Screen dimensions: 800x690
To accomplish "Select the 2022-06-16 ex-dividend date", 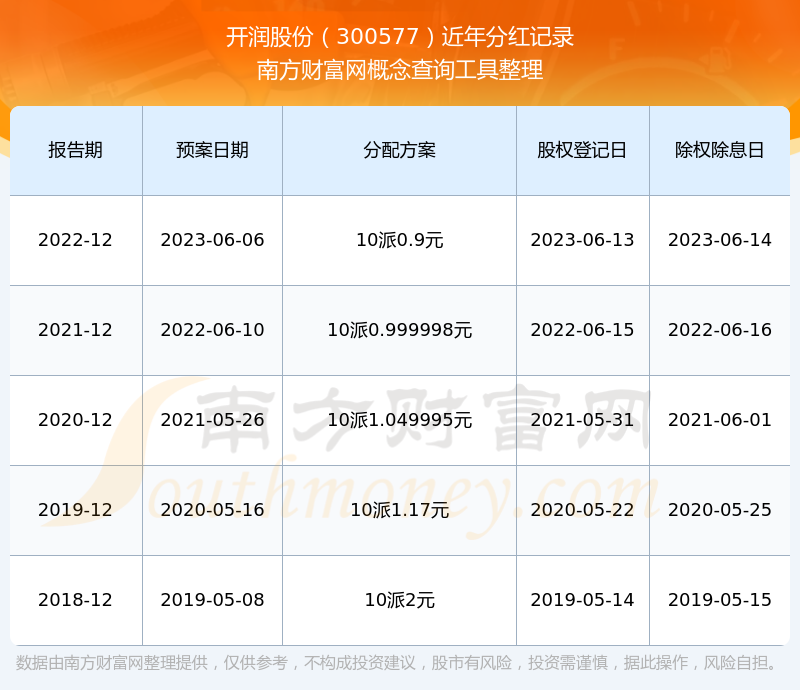I will [719, 330].
